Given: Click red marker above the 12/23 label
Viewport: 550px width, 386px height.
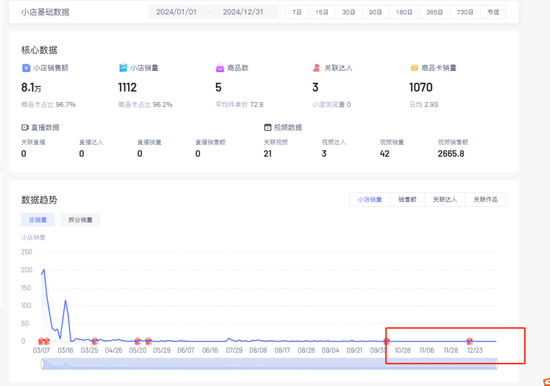Looking at the screenshot, I should (x=470, y=341).
